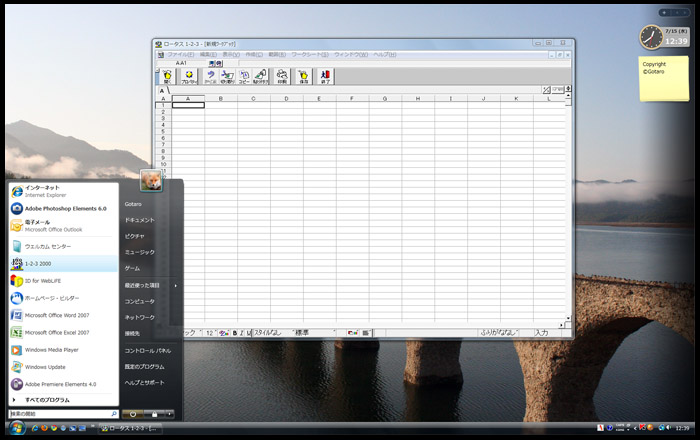Viewport: 700px width, 440px height.
Task: Toggle Underline in the Lotus status bar
Action: pyautogui.click(x=249, y=333)
